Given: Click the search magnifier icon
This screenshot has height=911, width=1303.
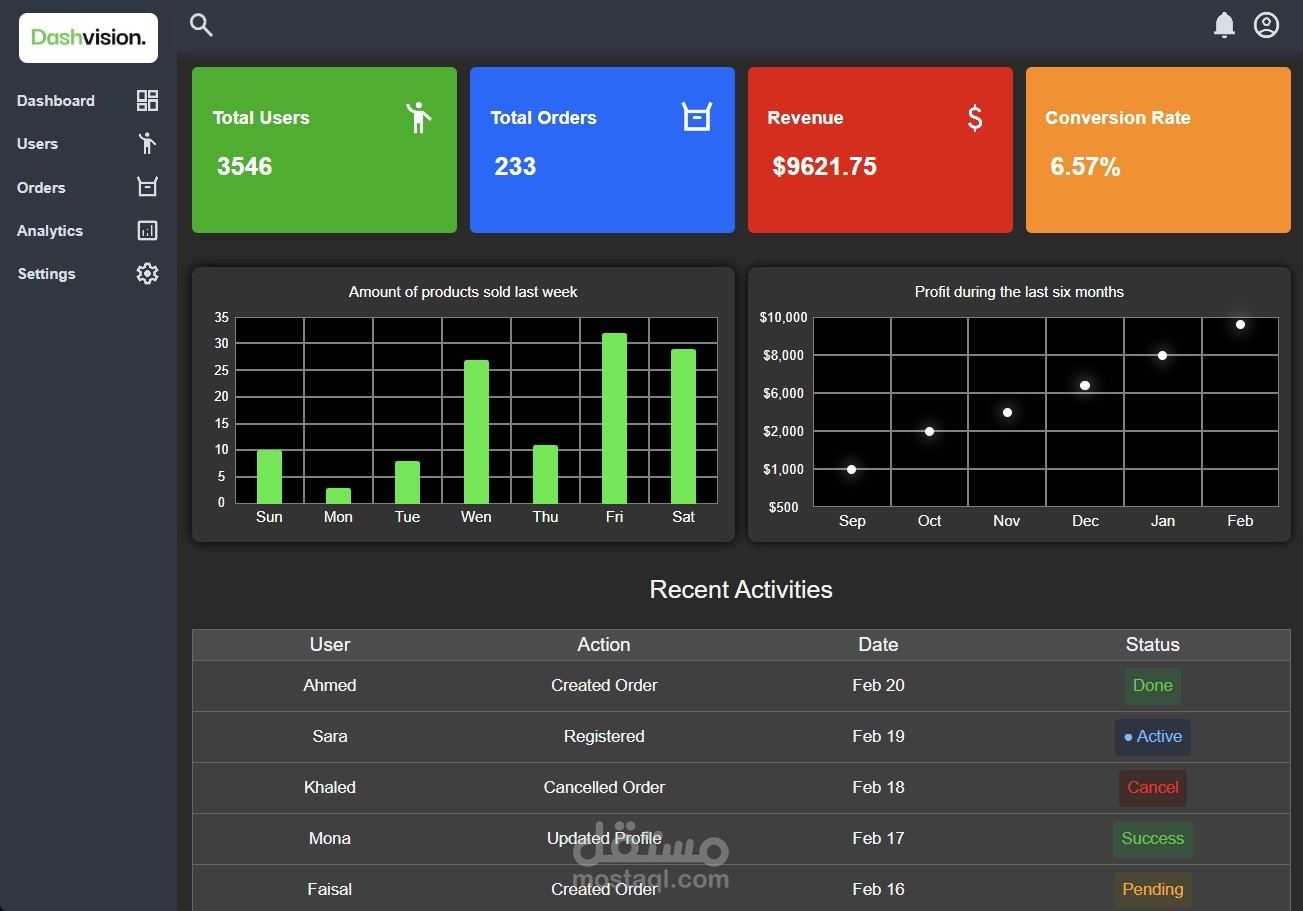Looking at the screenshot, I should click(x=201, y=25).
